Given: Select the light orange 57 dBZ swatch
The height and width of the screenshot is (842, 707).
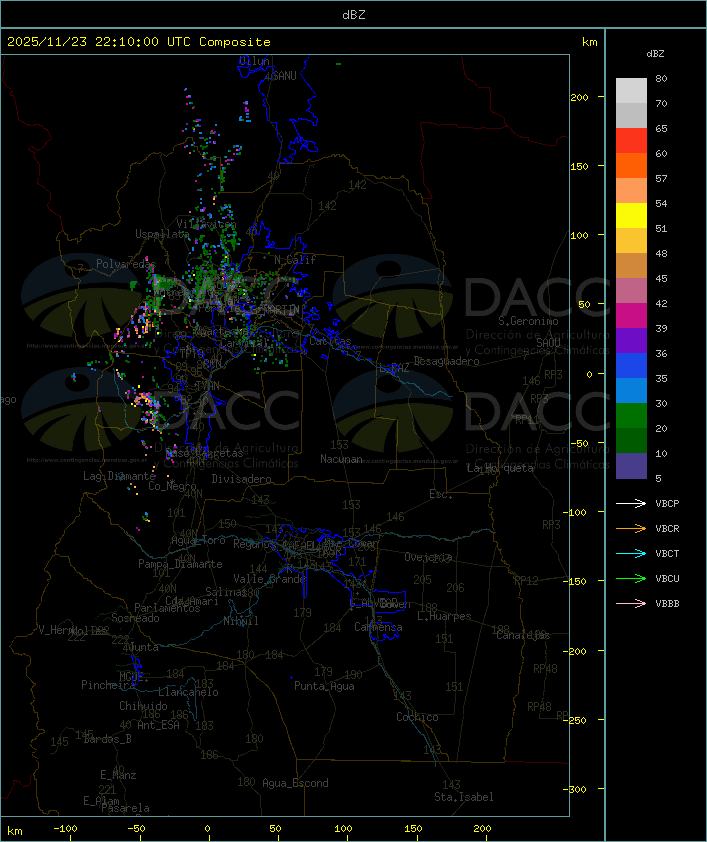Looking at the screenshot, I should click(x=631, y=191).
